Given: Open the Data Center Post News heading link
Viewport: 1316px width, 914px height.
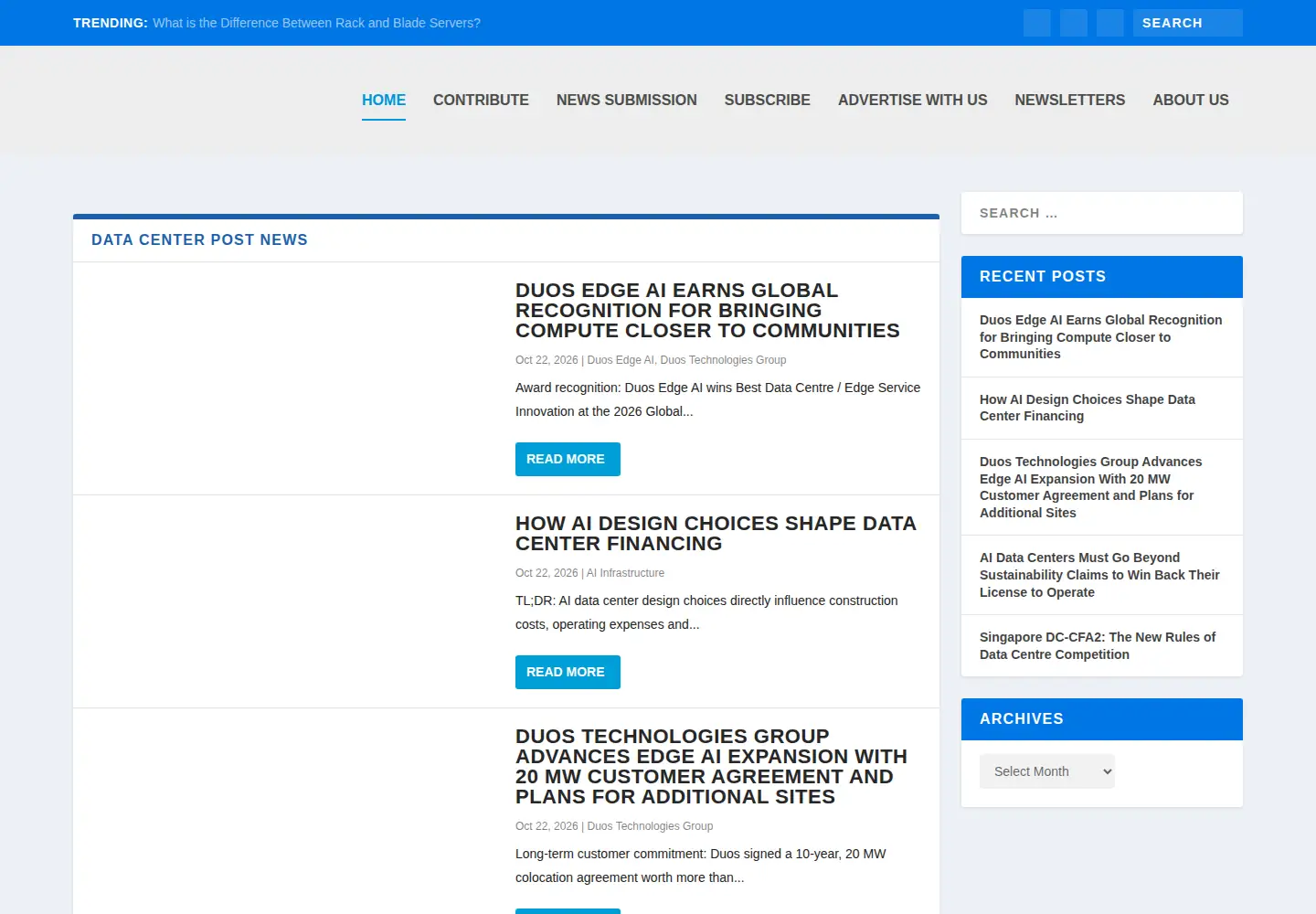Looking at the screenshot, I should pos(199,239).
